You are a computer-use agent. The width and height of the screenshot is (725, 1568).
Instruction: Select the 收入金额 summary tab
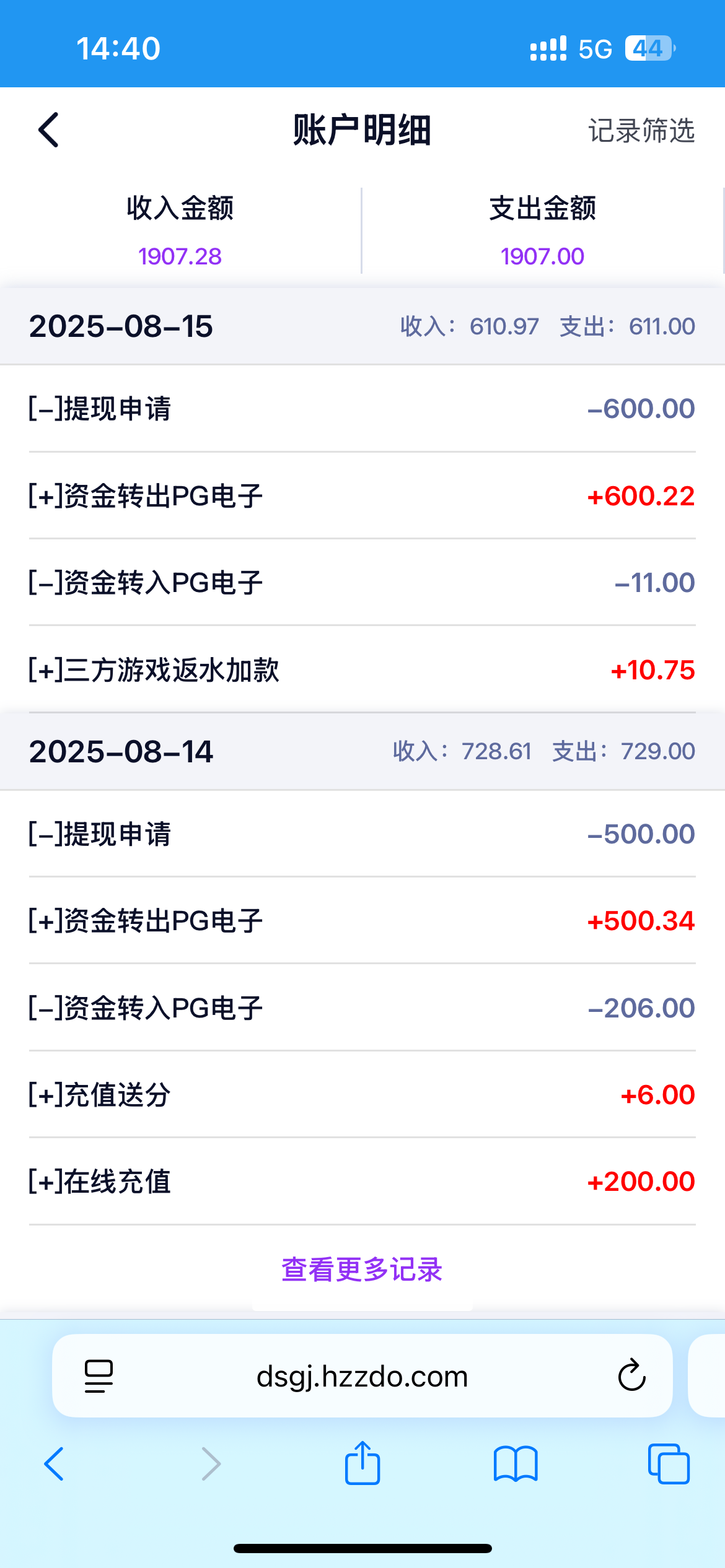(x=180, y=230)
